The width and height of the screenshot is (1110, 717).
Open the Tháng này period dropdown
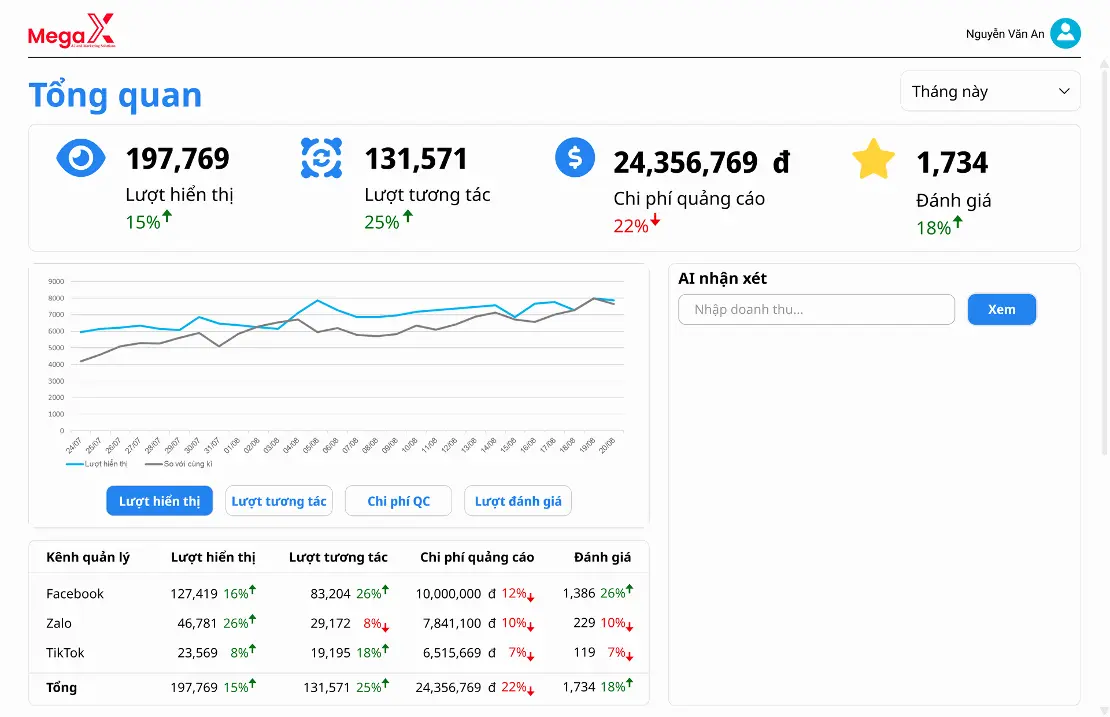(989, 91)
